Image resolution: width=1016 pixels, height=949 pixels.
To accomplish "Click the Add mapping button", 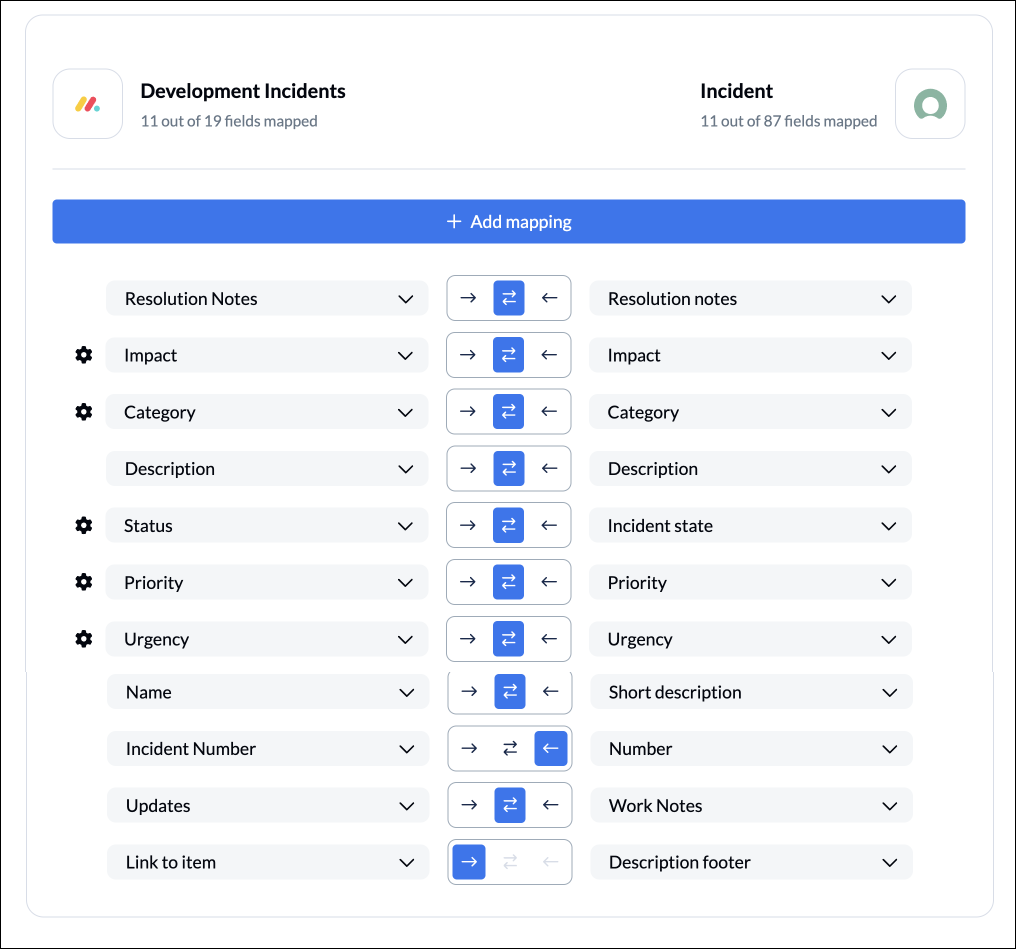I will tap(509, 222).
